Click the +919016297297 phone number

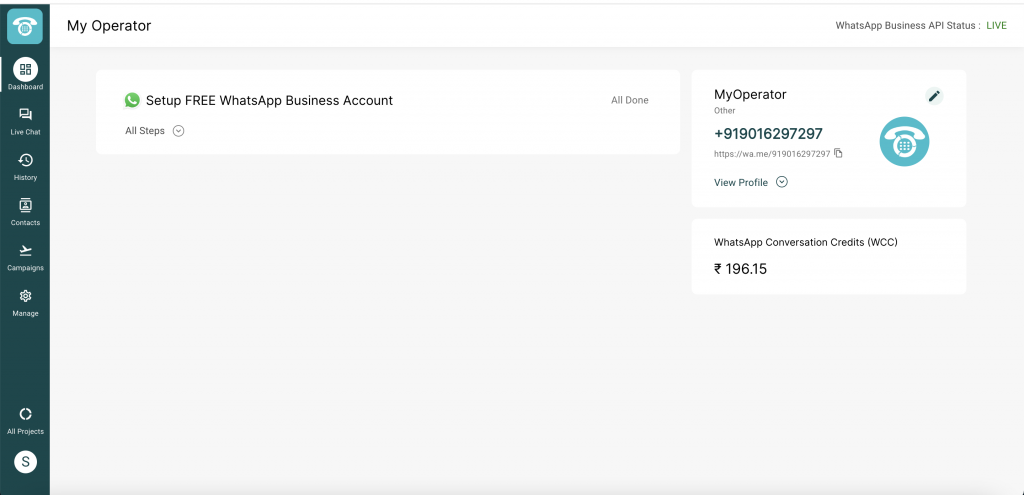tap(768, 134)
